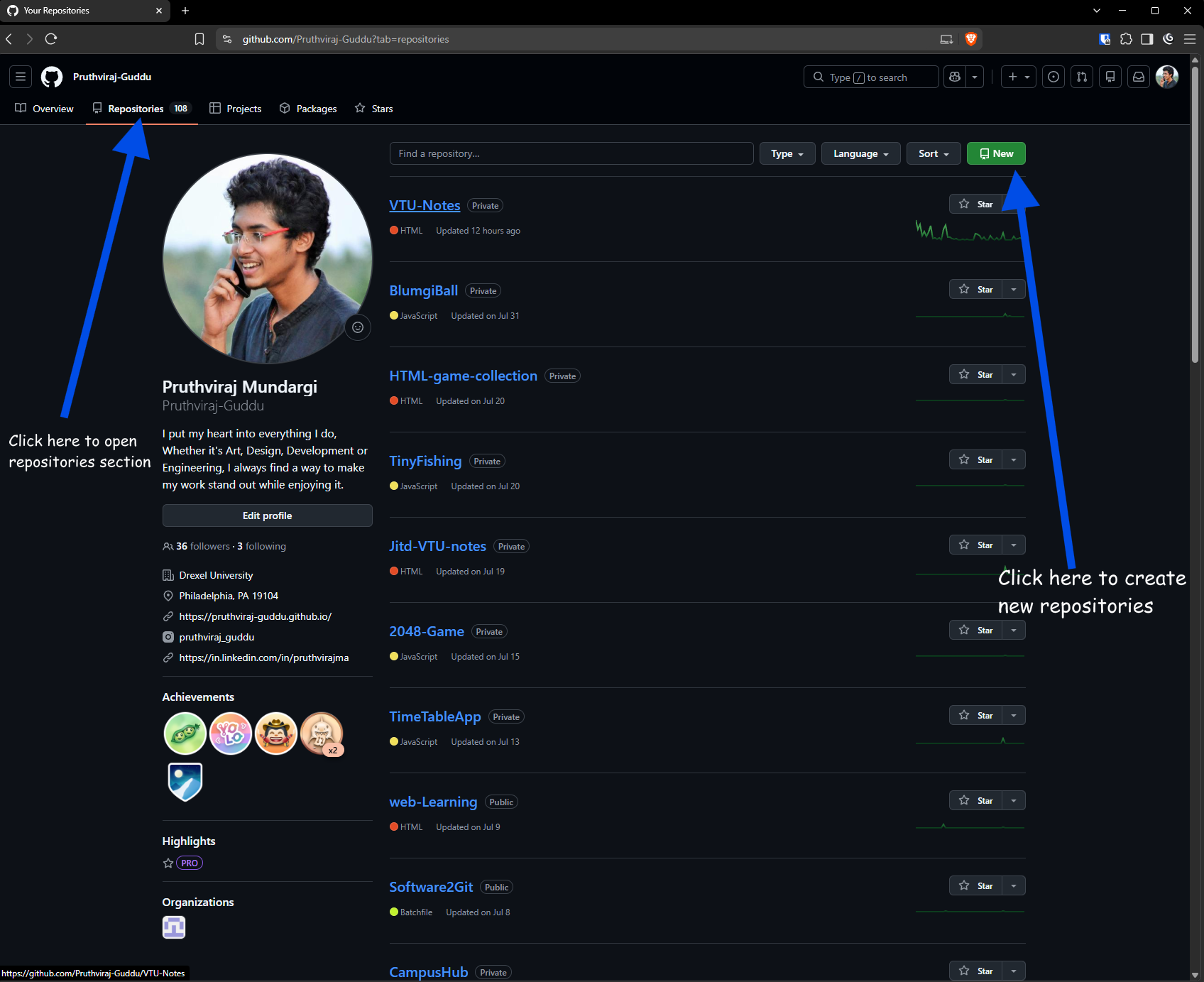Bookmark this page in the address bar
Screen dimensions: 1204x982
[x=199, y=39]
